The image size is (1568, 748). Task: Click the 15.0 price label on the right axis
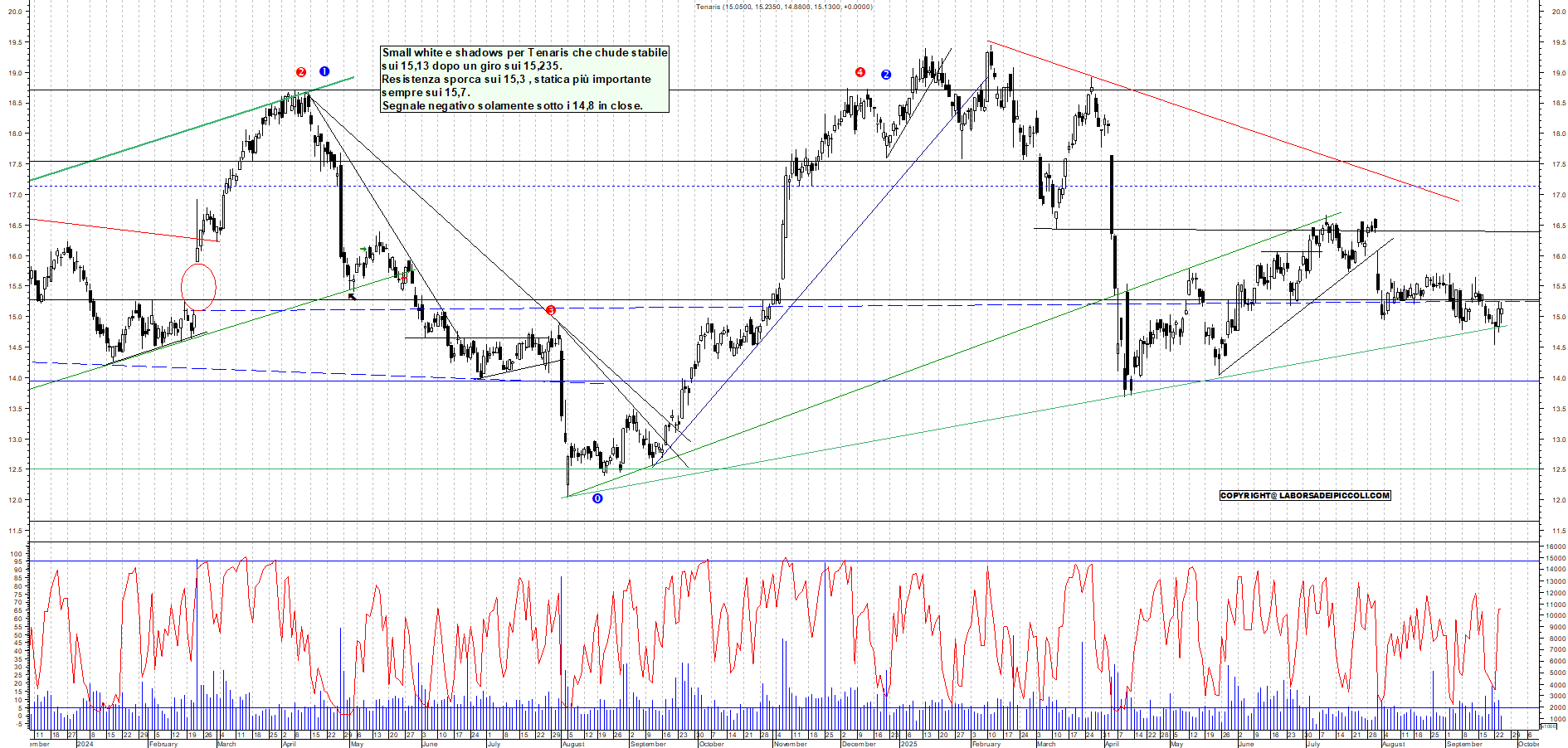tap(1558, 318)
